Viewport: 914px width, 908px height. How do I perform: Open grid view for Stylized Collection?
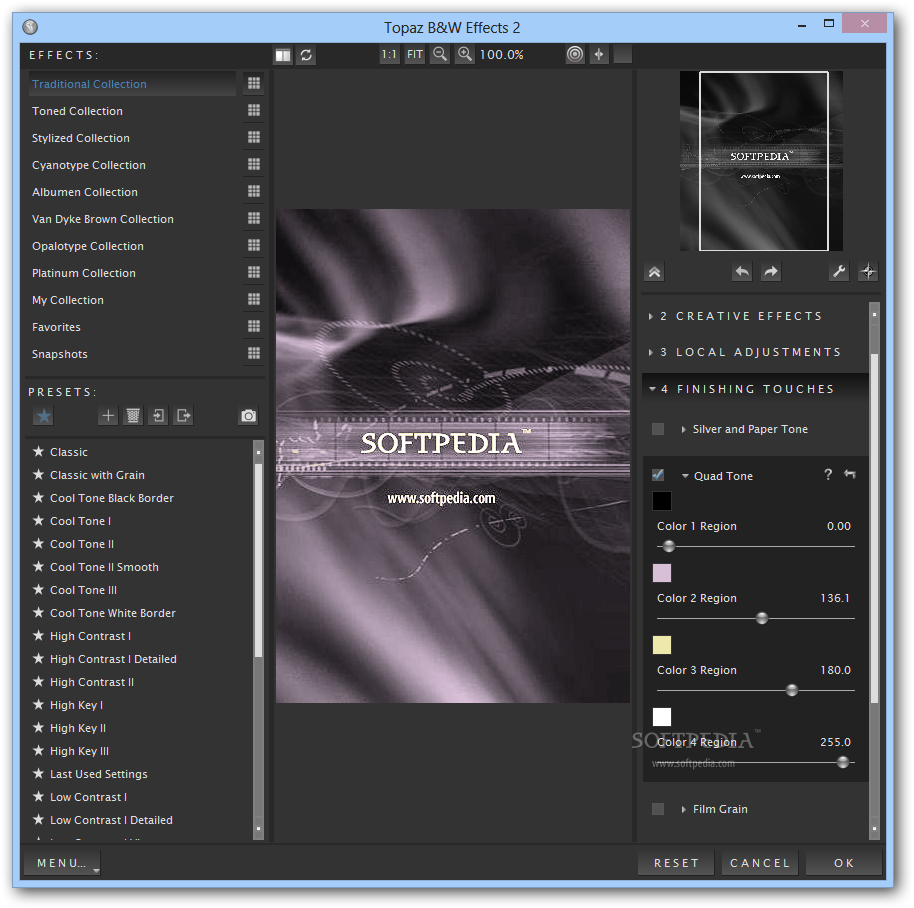[254, 137]
